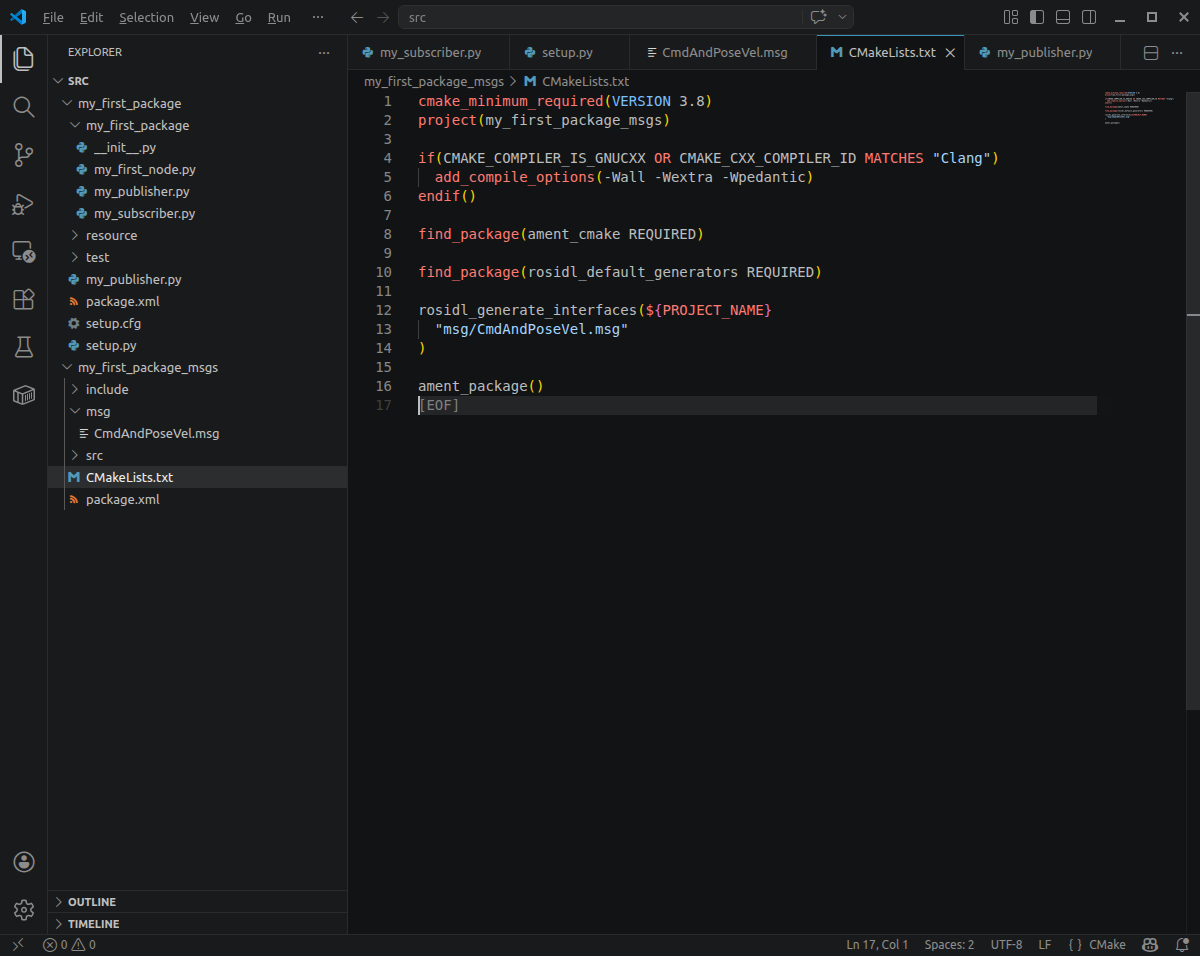Go forward with the right arrow
The width and height of the screenshot is (1200, 956).
(384, 17)
